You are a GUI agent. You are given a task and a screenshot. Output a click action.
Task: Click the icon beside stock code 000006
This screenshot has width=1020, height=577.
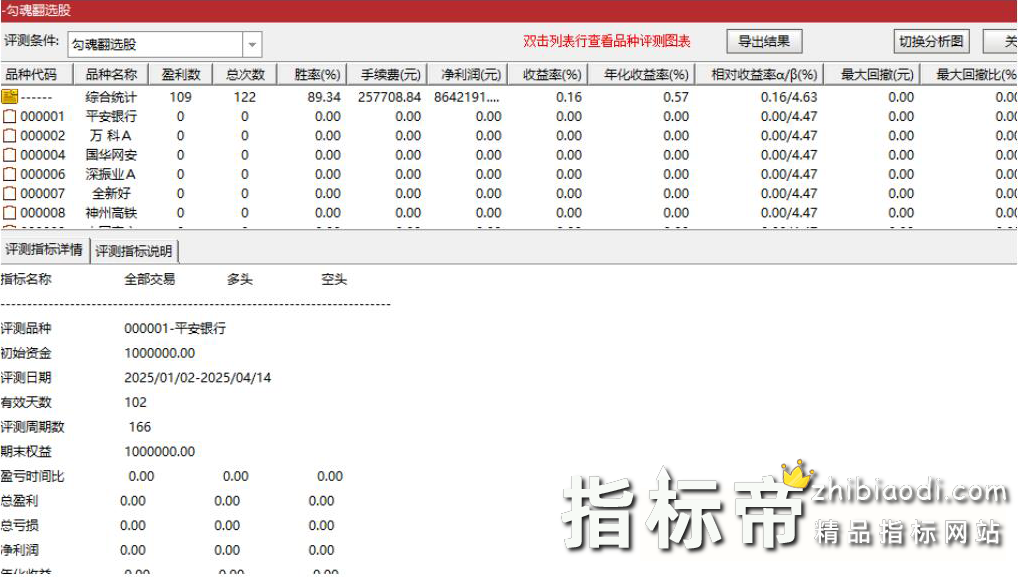click(9, 174)
